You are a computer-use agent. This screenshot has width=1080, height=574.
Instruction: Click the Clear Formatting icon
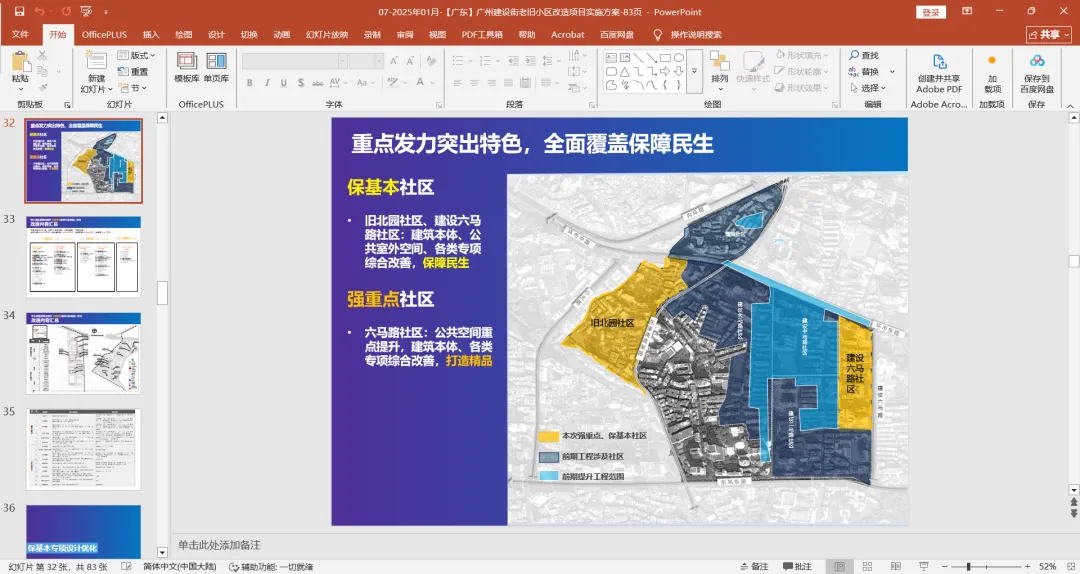(x=431, y=61)
